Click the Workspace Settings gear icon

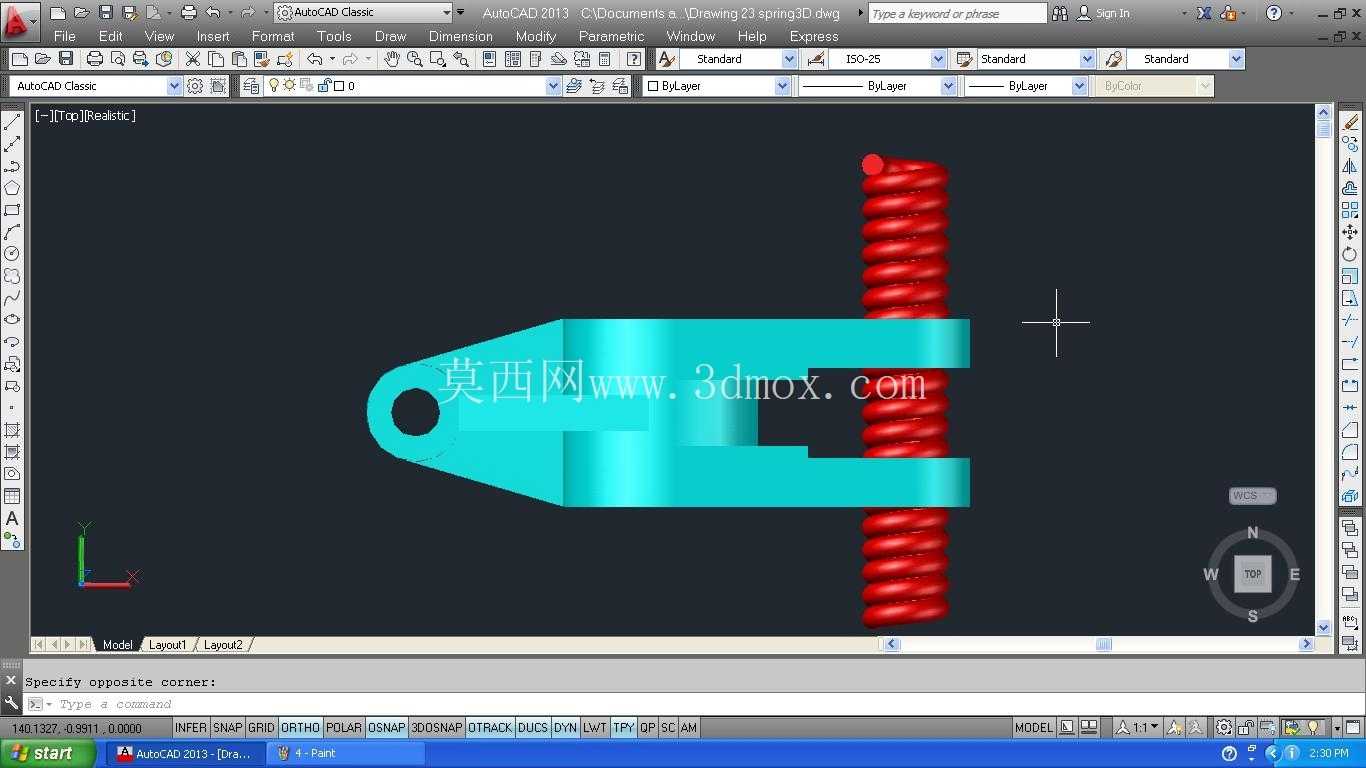(x=195, y=86)
